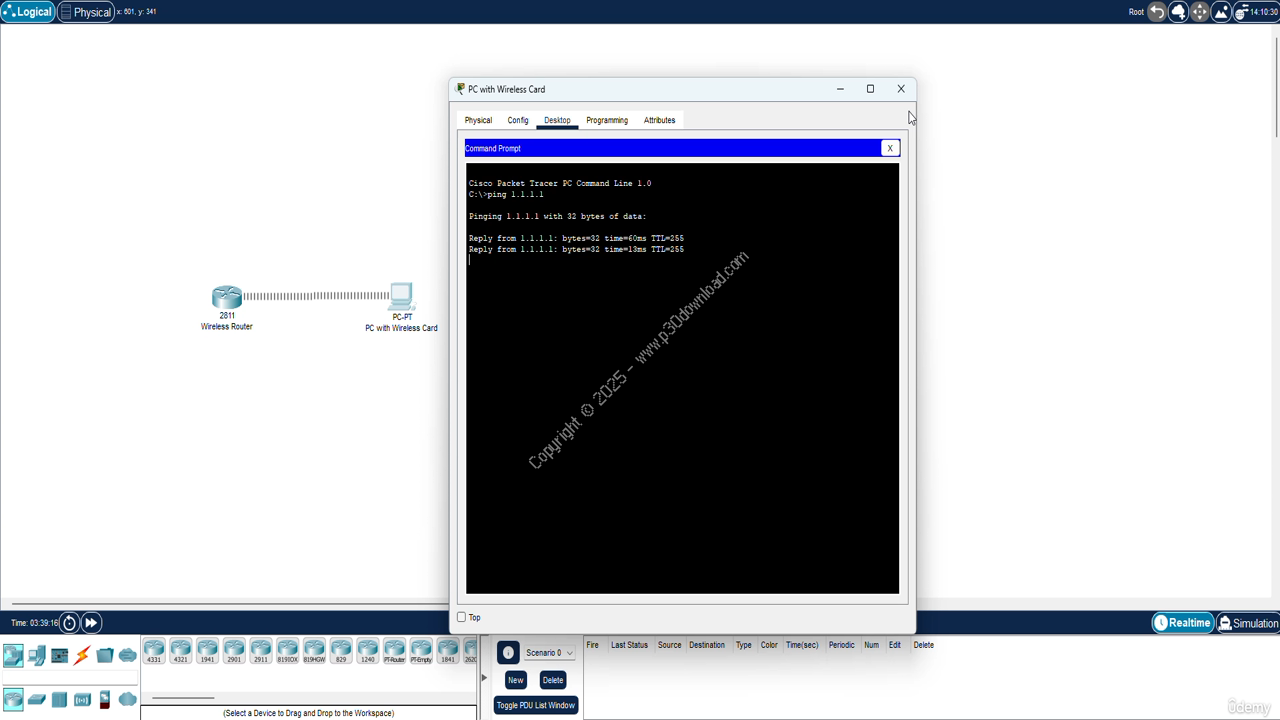
Task: Click the Fire column header
Action: (x=592, y=645)
